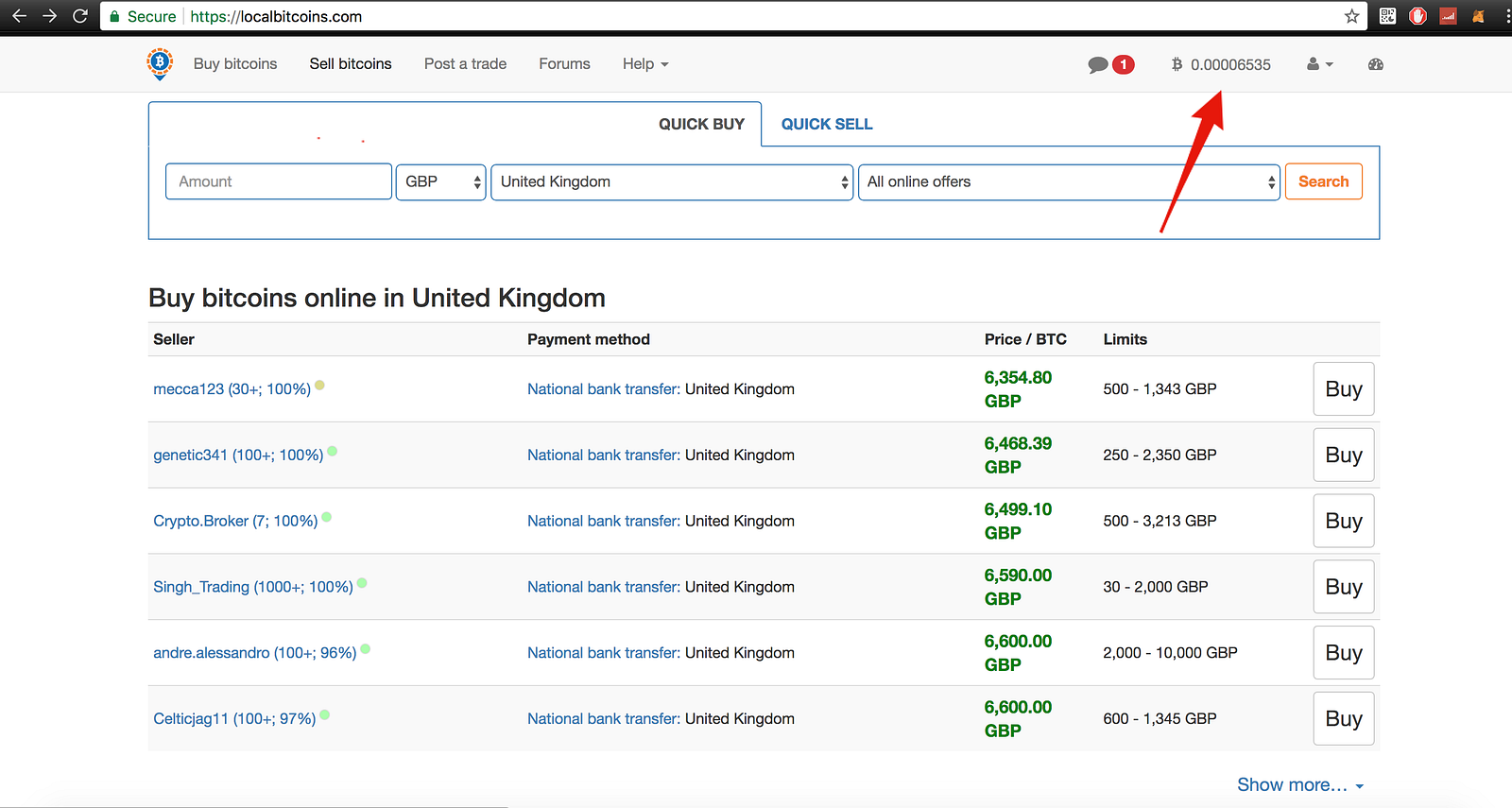Go back with the browser back arrow
The image size is (1512, 808).
(x=19, y=16)
